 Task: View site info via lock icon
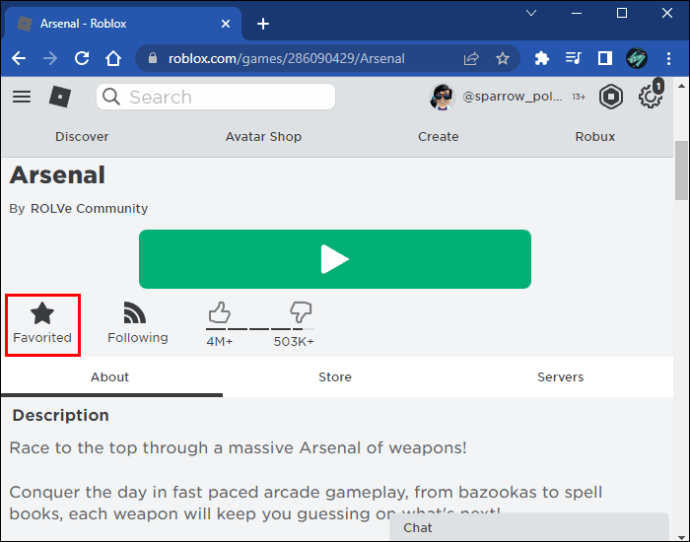(x=153, y=58)
